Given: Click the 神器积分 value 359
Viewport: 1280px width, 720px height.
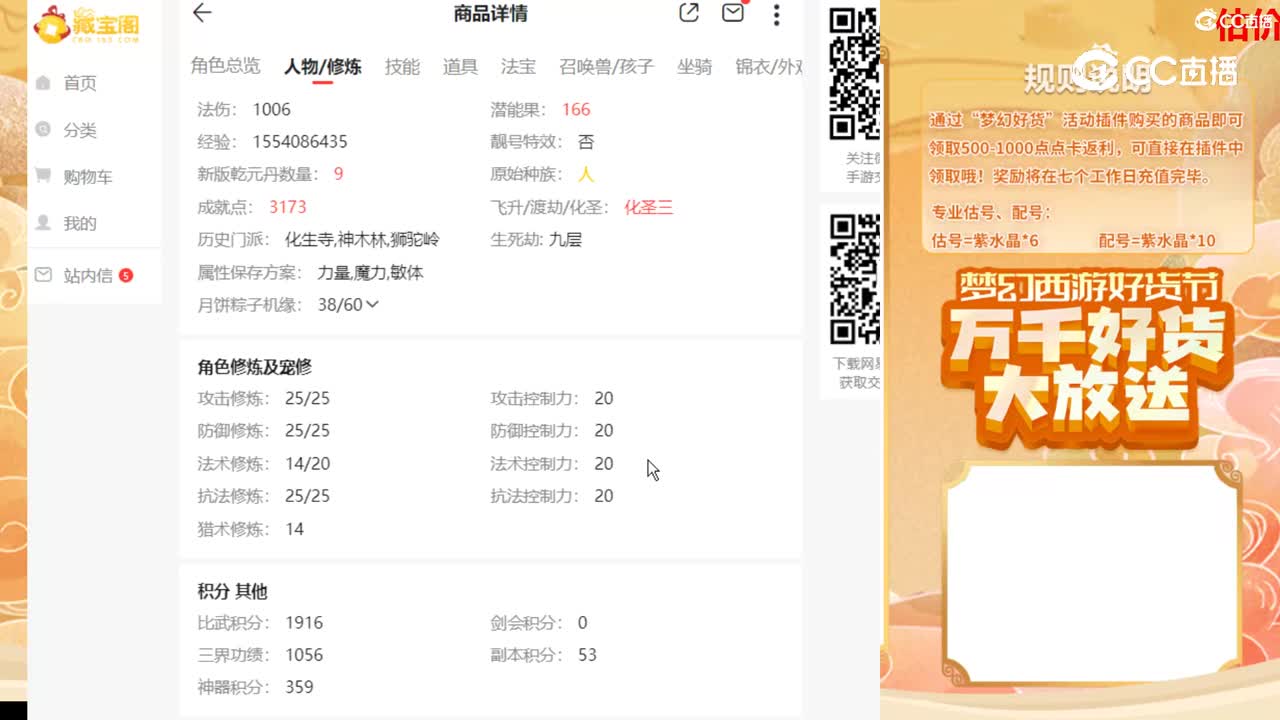Looking at the screenshot, I should click(x=299, y=687).
